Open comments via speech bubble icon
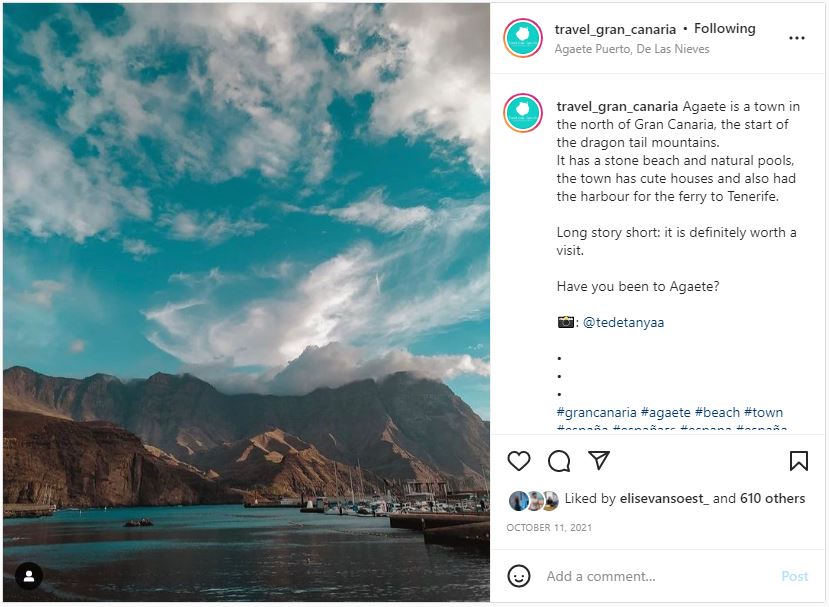The height and width of the screenshot is (607, 829). point(559,461)
